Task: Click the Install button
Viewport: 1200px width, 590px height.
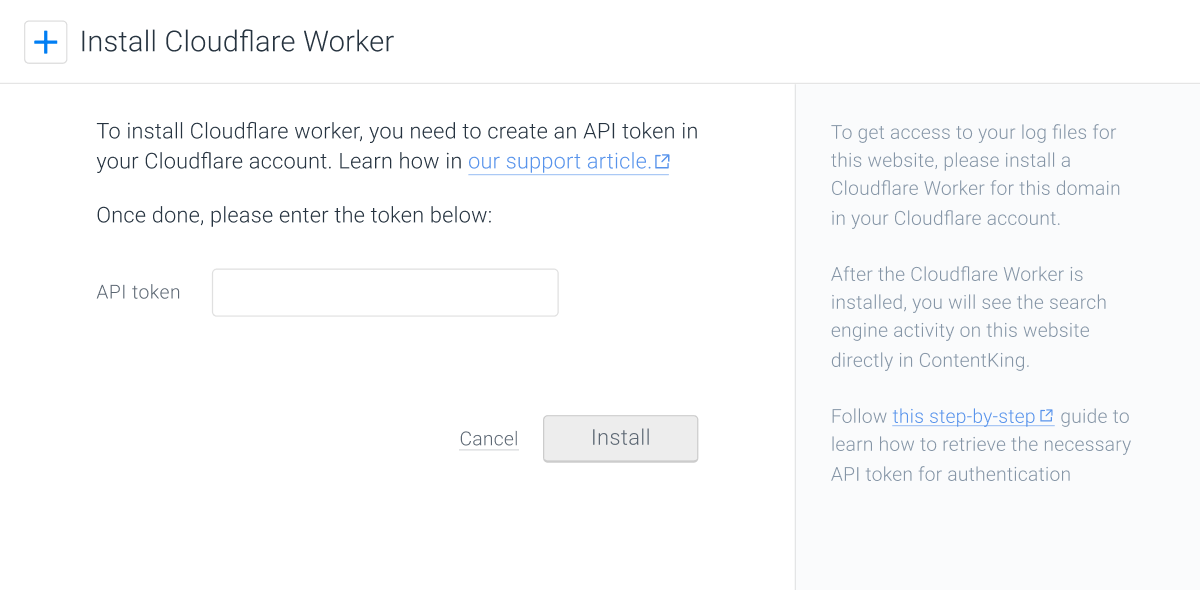Action: 620,438
